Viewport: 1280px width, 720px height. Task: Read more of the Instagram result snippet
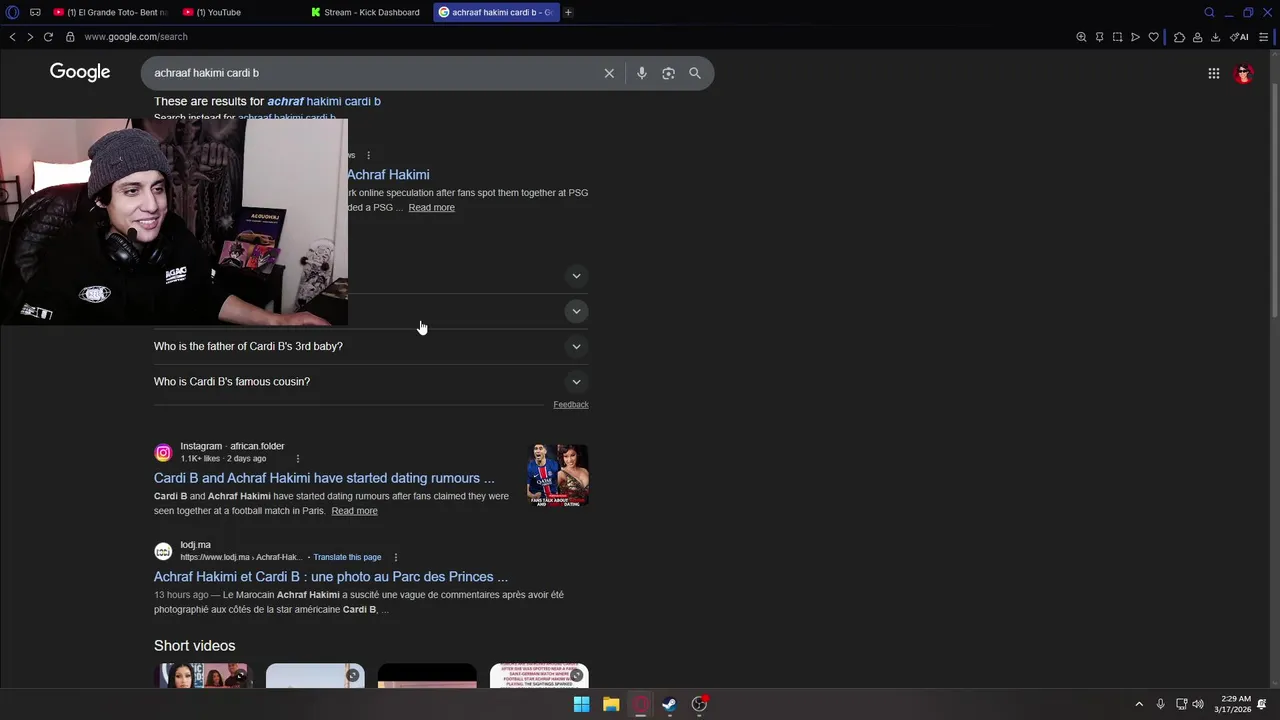354,511
